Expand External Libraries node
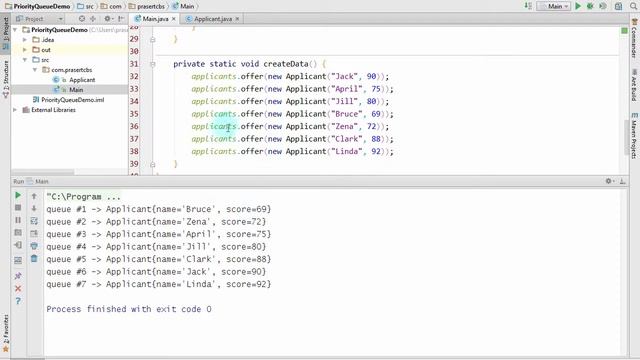 click(16, 110)
